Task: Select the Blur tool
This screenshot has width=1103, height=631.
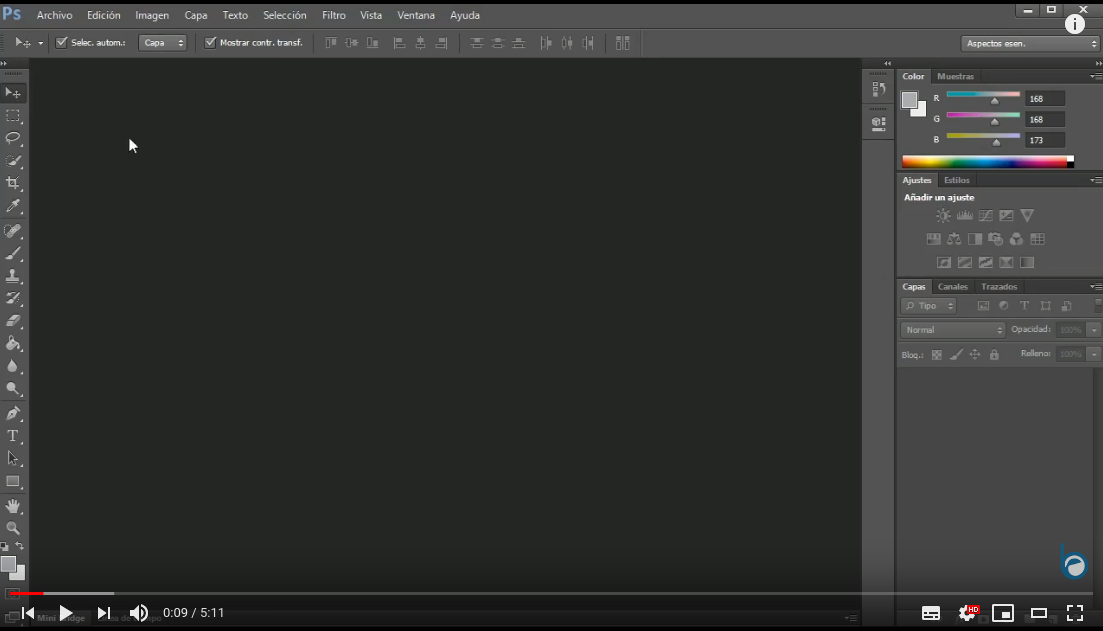Action: (x=13, y=366)
